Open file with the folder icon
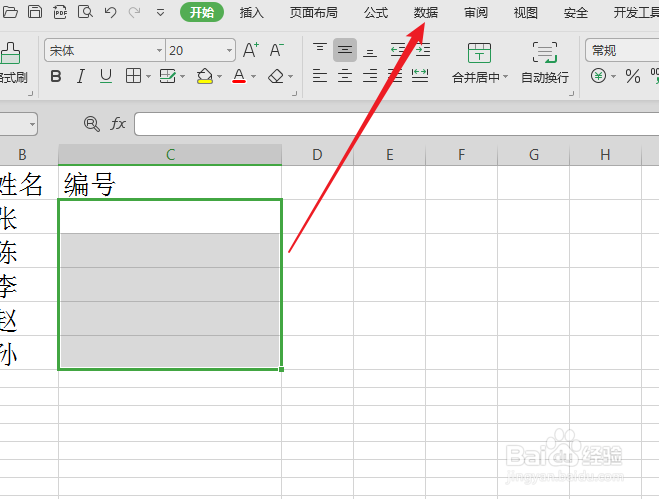The image size is (659, 499). pyautogui.click(x=9, y=12)
